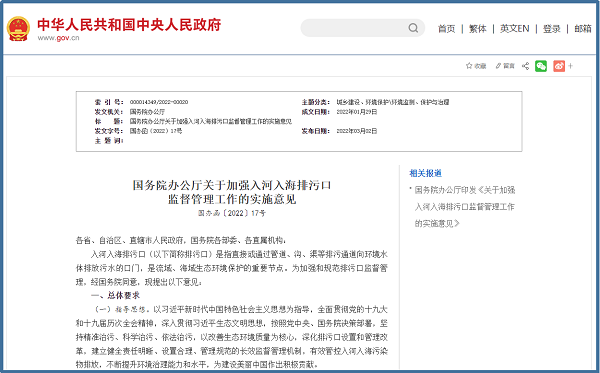
Task: Click the plus icon for more sharing
Action: (x=571, y=66)
